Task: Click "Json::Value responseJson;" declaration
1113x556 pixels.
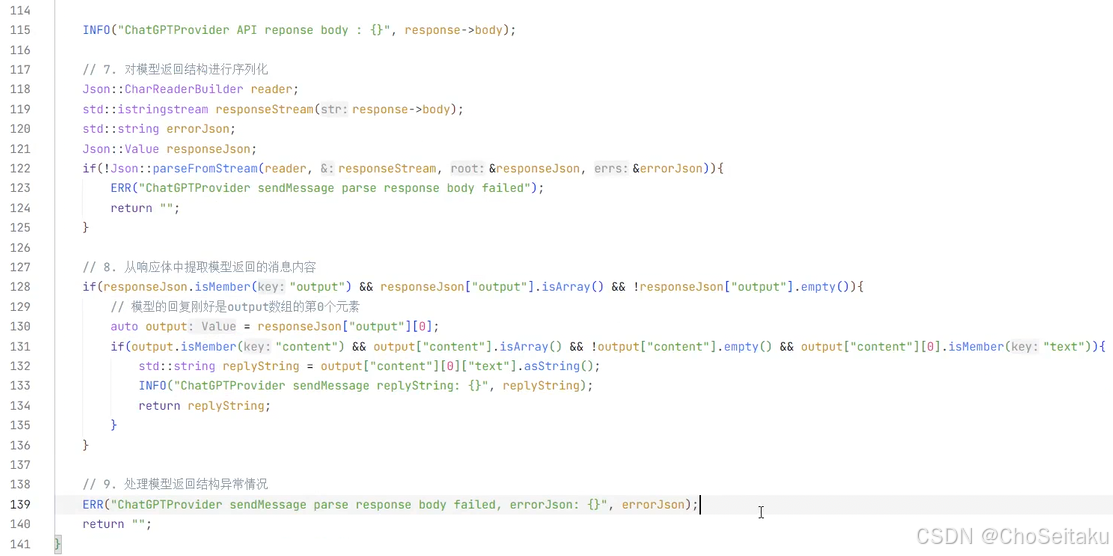Action: pos(169,149)
